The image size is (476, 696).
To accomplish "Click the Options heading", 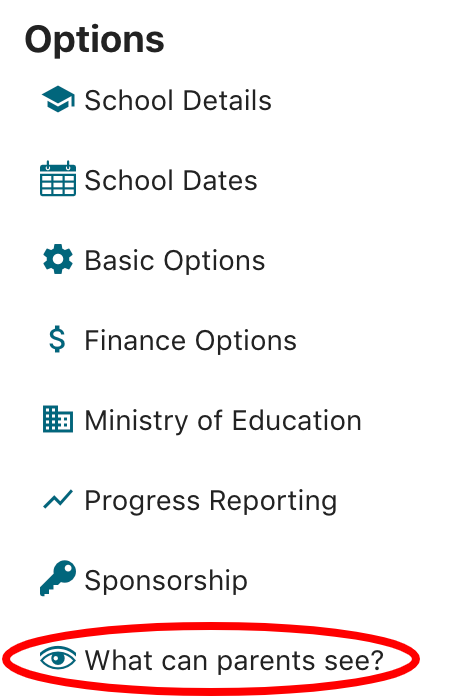I will coord(95,41).
